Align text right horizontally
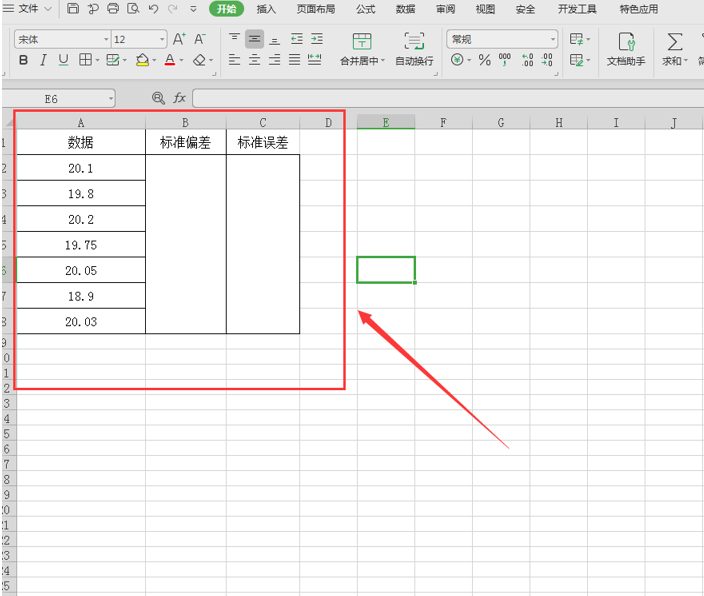The image size is (704, 596). [274, 60]
